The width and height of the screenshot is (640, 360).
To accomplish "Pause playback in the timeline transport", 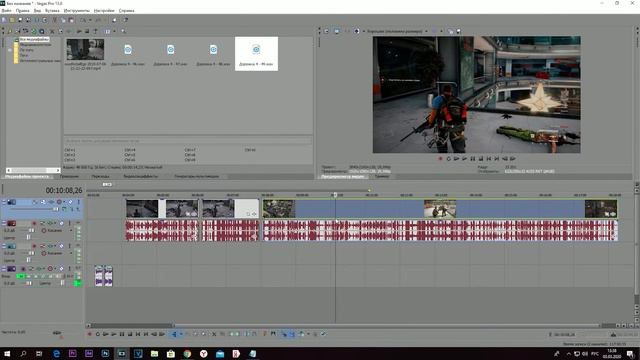I will pyautogui.click(x=122, y=334).
